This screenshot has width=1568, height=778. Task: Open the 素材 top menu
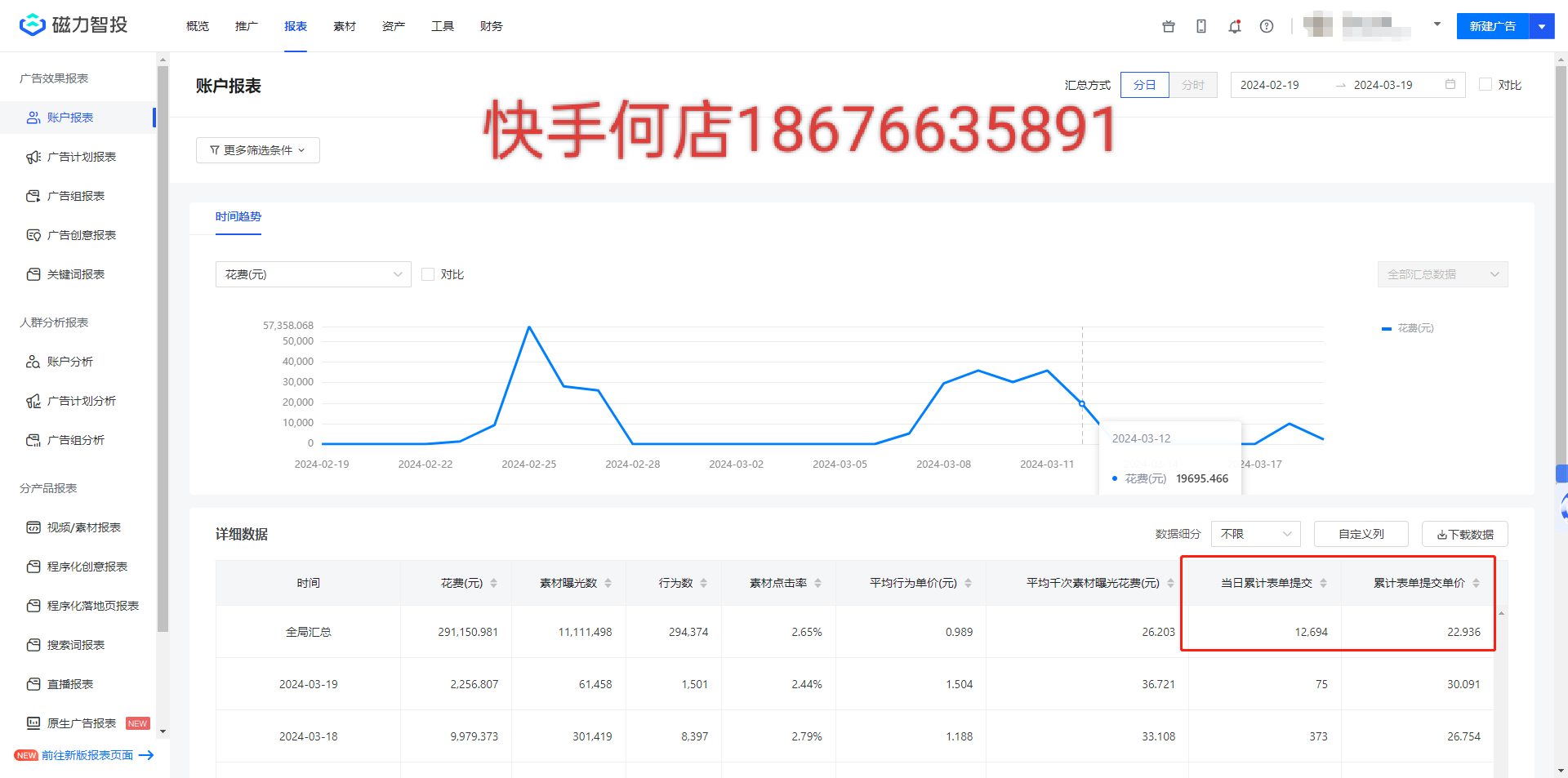pos(345,26)
